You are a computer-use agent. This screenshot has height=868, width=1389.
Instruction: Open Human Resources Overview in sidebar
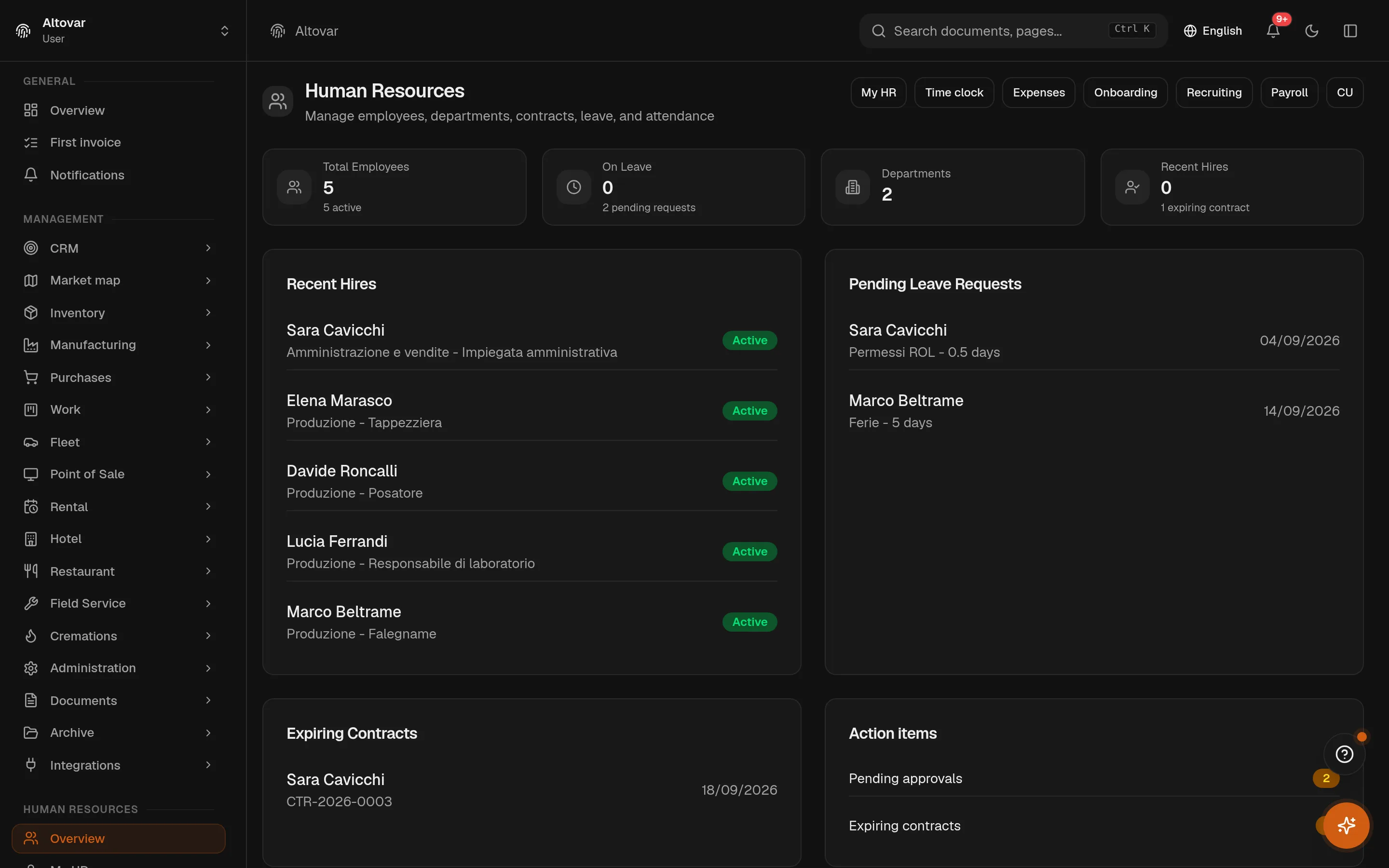pos(118,838)
